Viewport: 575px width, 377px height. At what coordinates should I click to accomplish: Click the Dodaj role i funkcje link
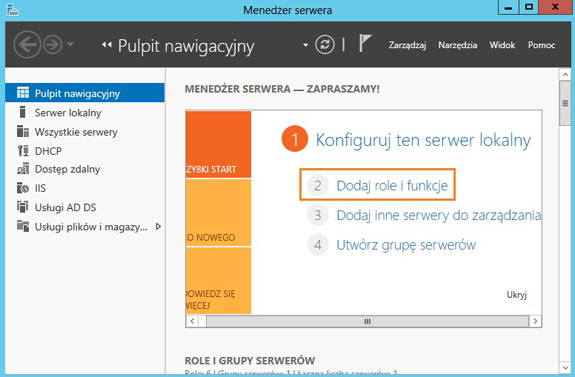click(x=392, y=186)
